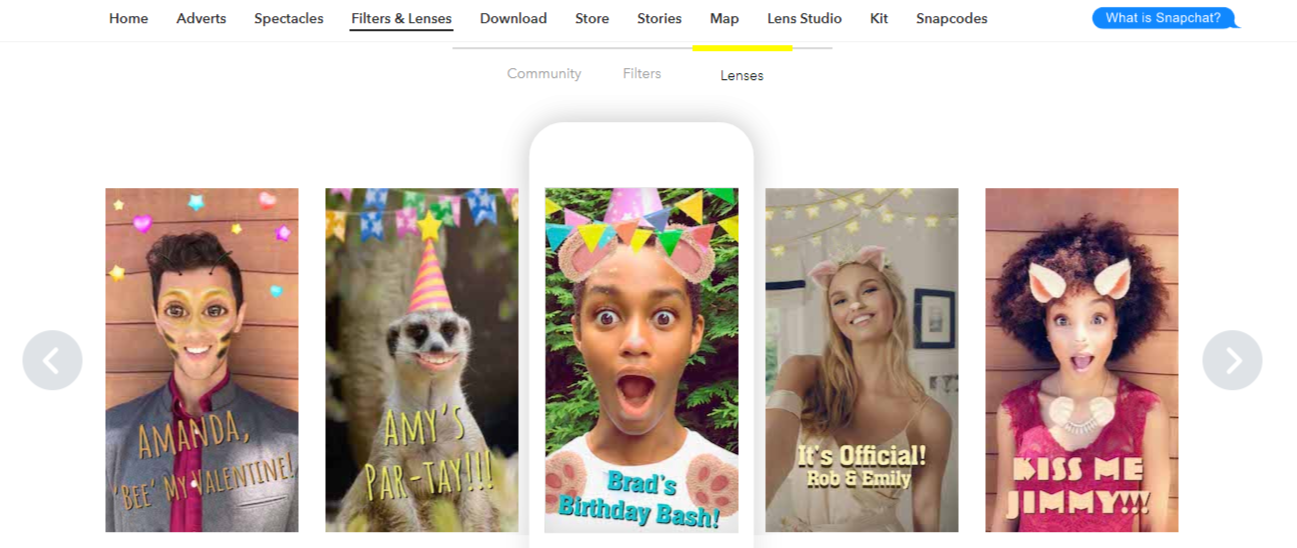
Task: Switch to the Community tab
Action: pyautogui.click(x=544, y=74)
